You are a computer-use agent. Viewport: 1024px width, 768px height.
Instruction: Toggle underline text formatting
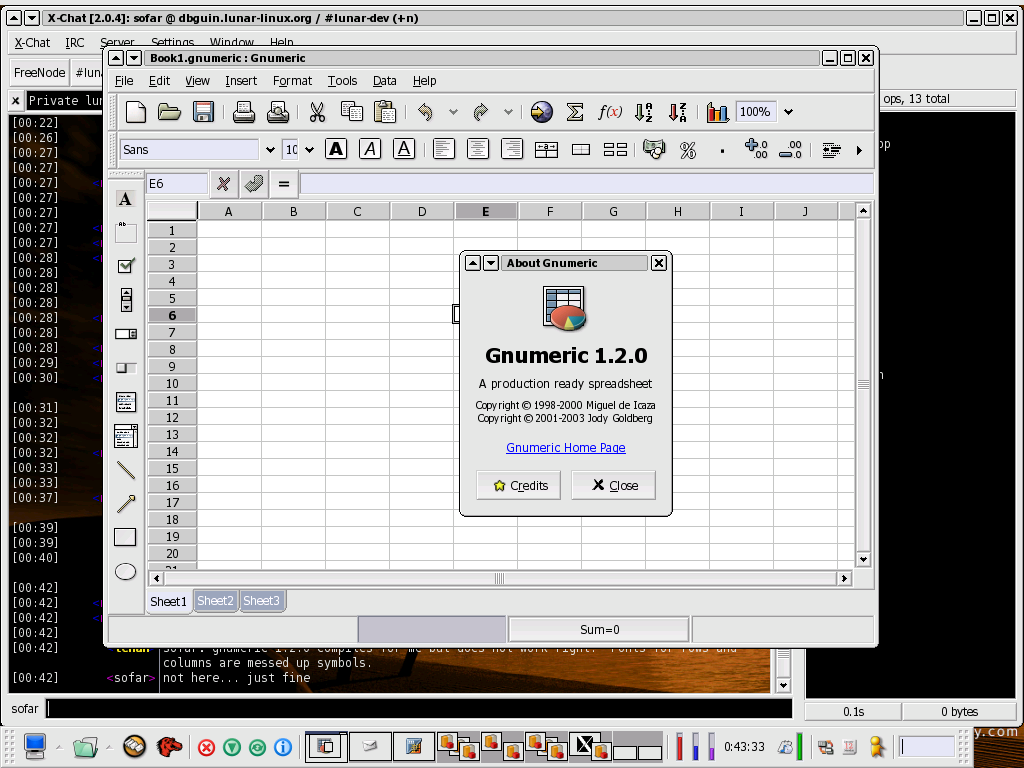click(404, 149)
